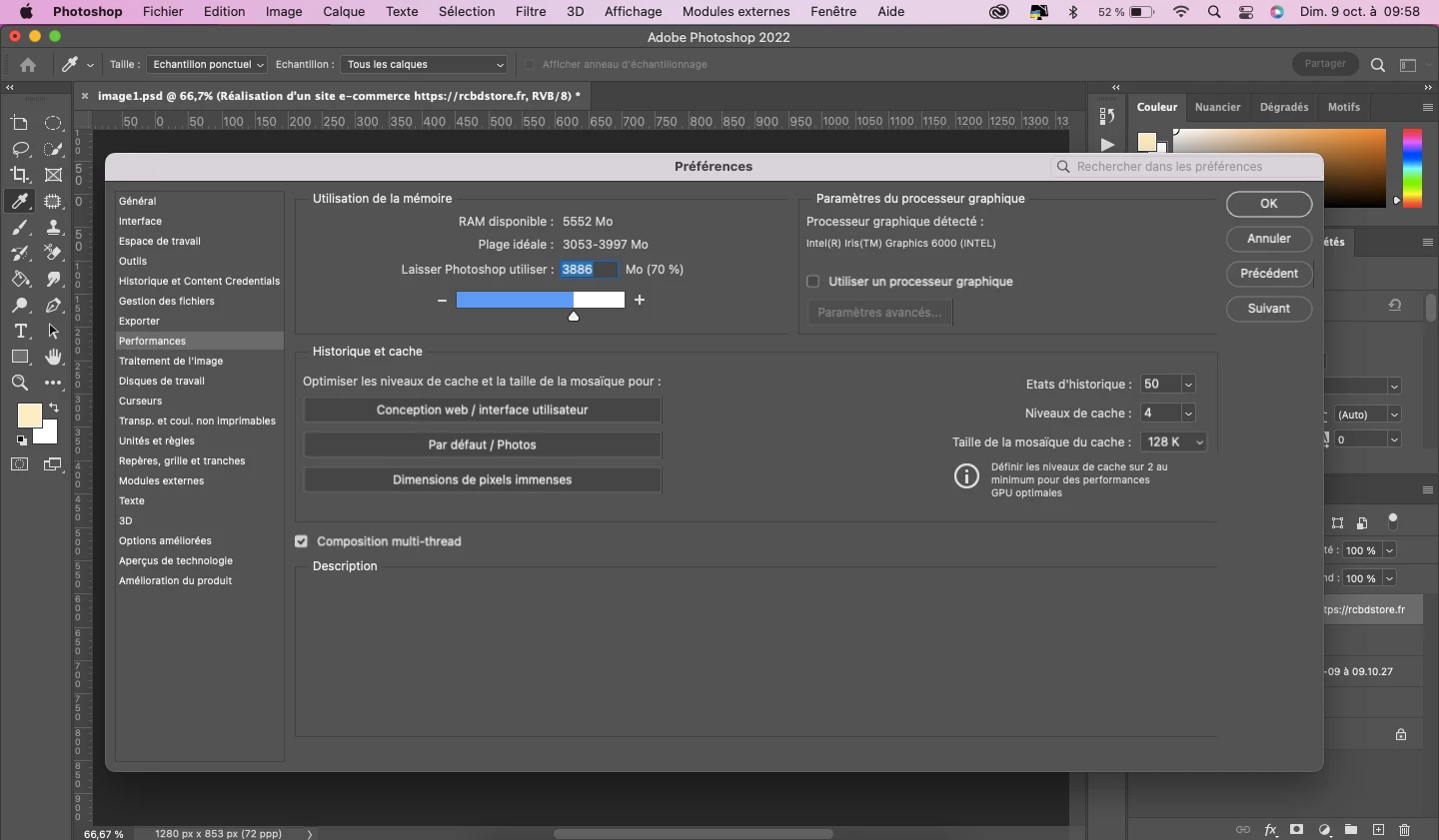The width and height of the screenshot is (1439, 840).
Task: Select the Pen tool
Action: pos(54,306)
